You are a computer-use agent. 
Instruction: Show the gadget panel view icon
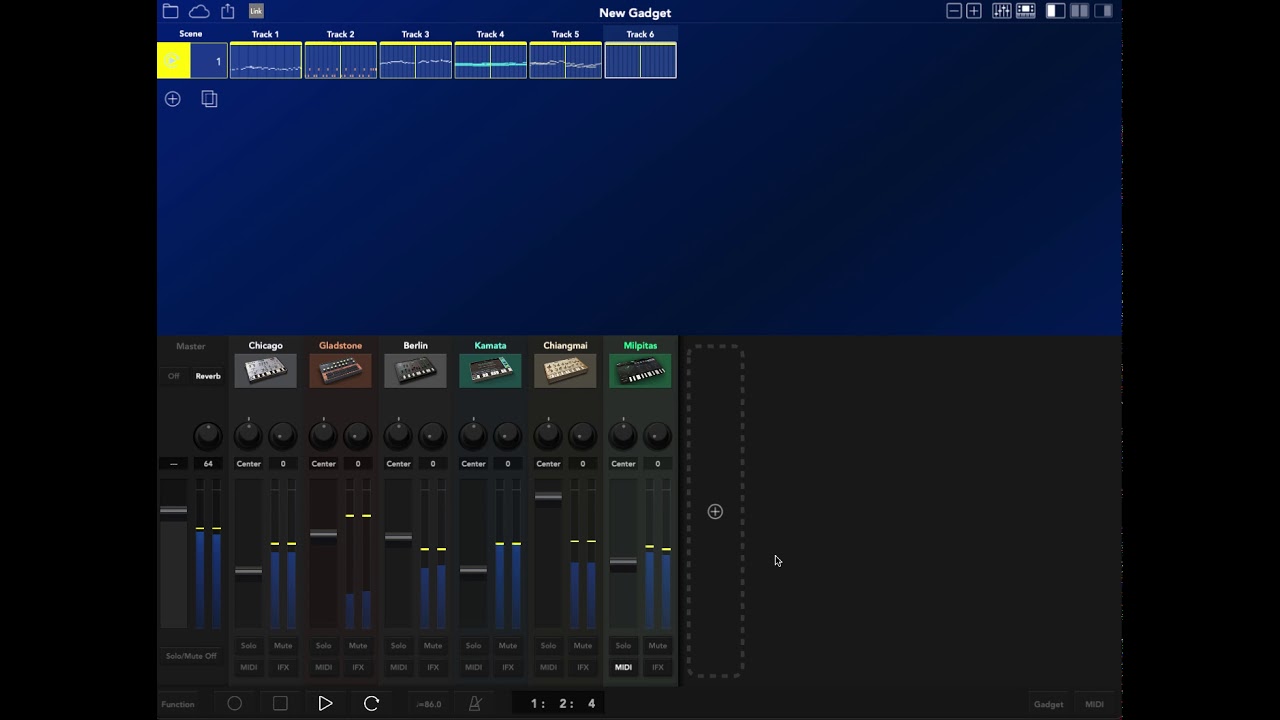1025,11
